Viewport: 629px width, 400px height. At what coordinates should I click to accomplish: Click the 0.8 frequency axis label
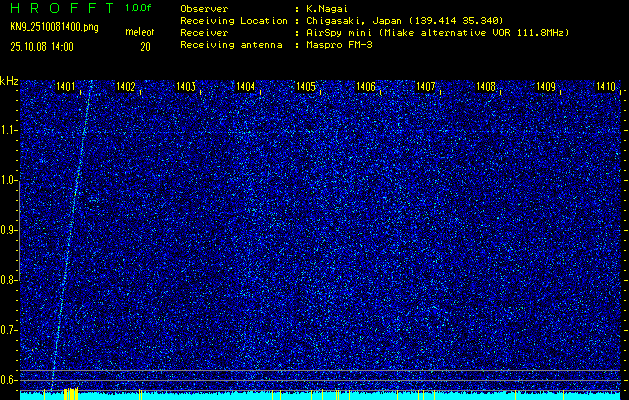9,279
